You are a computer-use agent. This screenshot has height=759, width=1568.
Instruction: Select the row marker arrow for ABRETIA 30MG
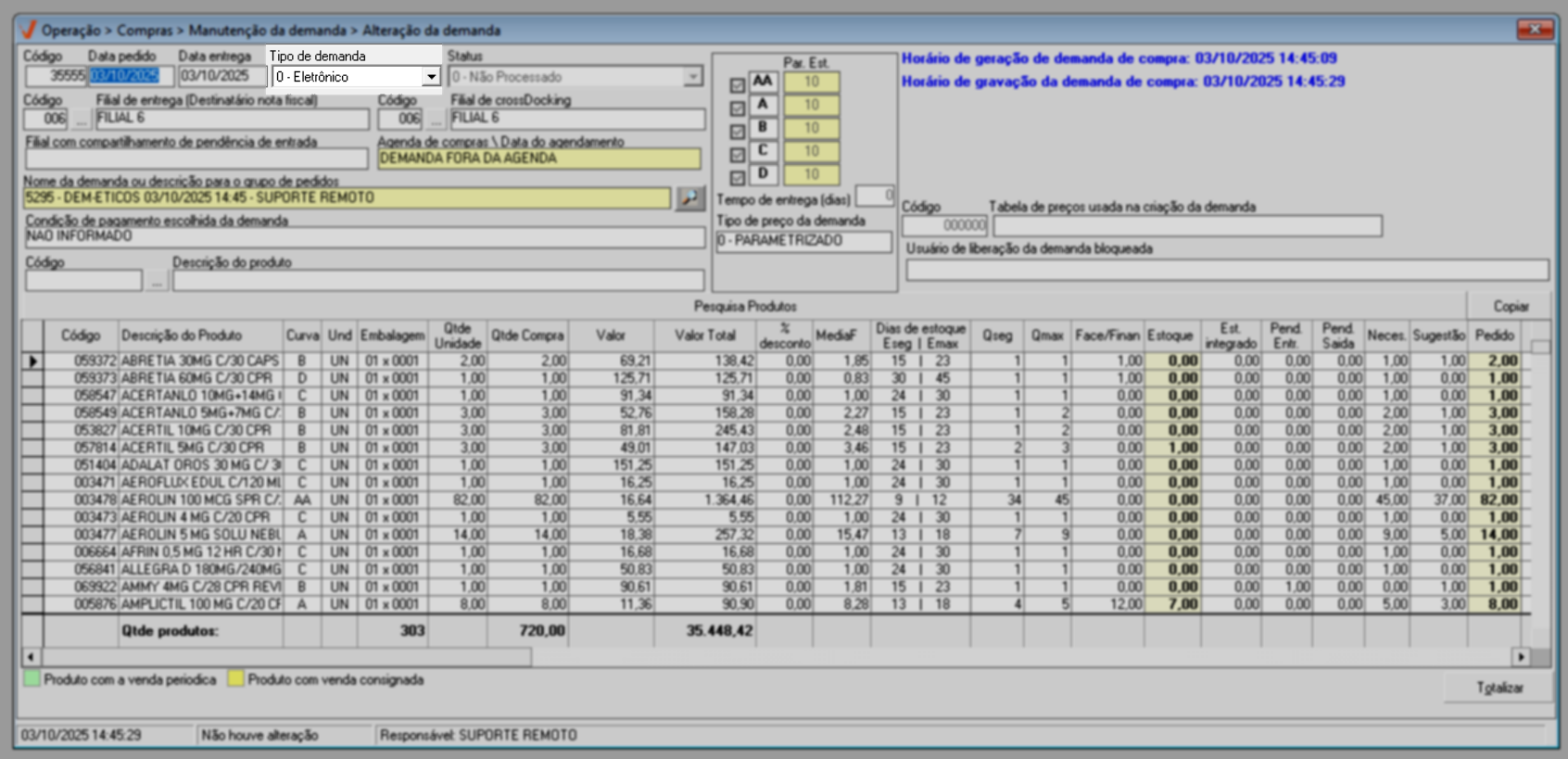point(32,361)
